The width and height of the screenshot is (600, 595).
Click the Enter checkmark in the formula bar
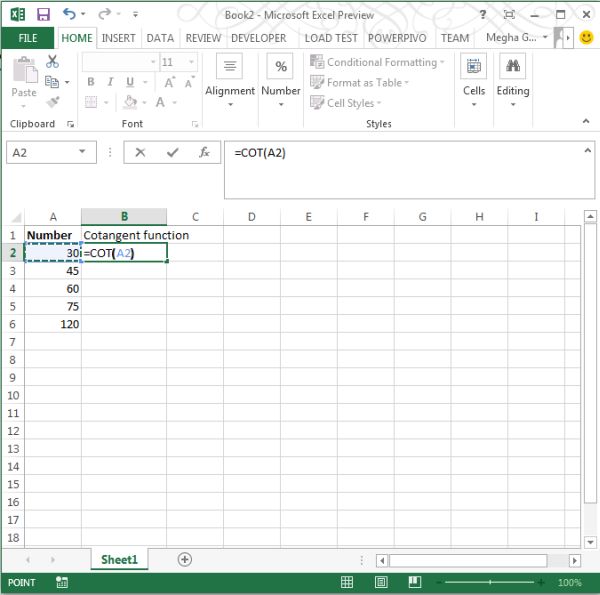pos(173,152)
